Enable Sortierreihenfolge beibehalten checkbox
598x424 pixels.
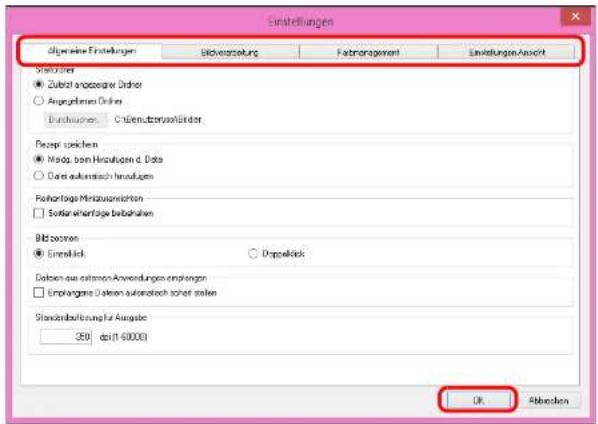point(39,213)
